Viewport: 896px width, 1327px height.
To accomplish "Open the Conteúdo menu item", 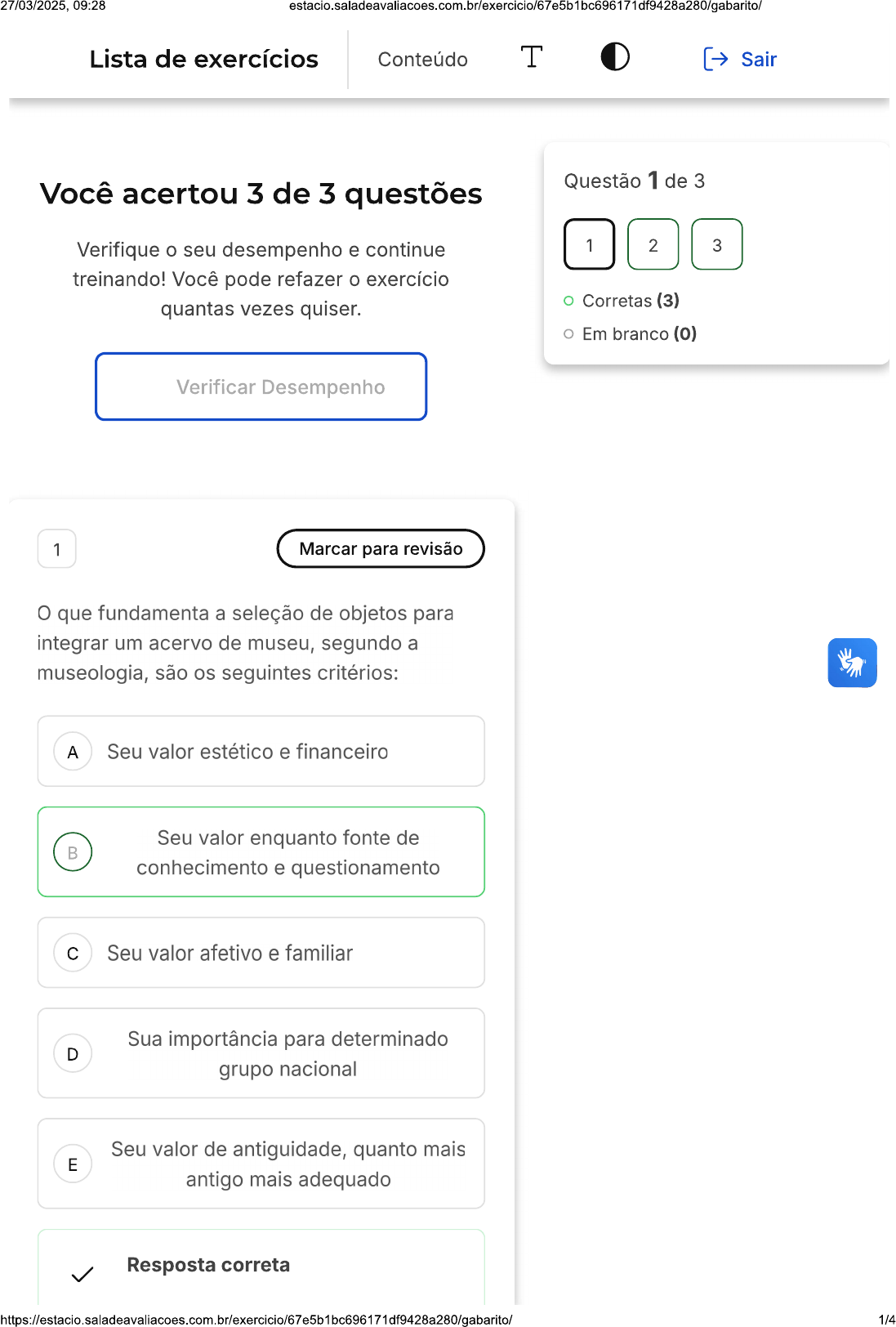I will (422, 60).
